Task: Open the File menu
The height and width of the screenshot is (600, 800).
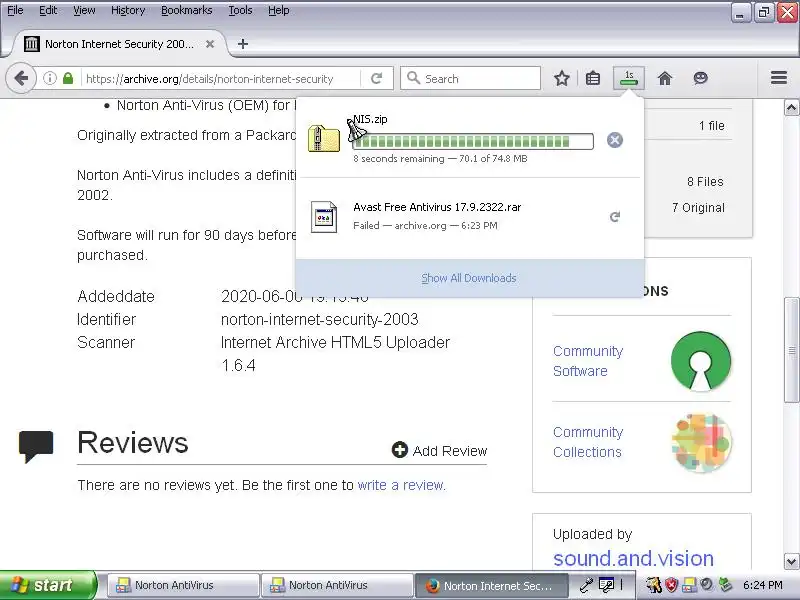Action: point(15,10)
